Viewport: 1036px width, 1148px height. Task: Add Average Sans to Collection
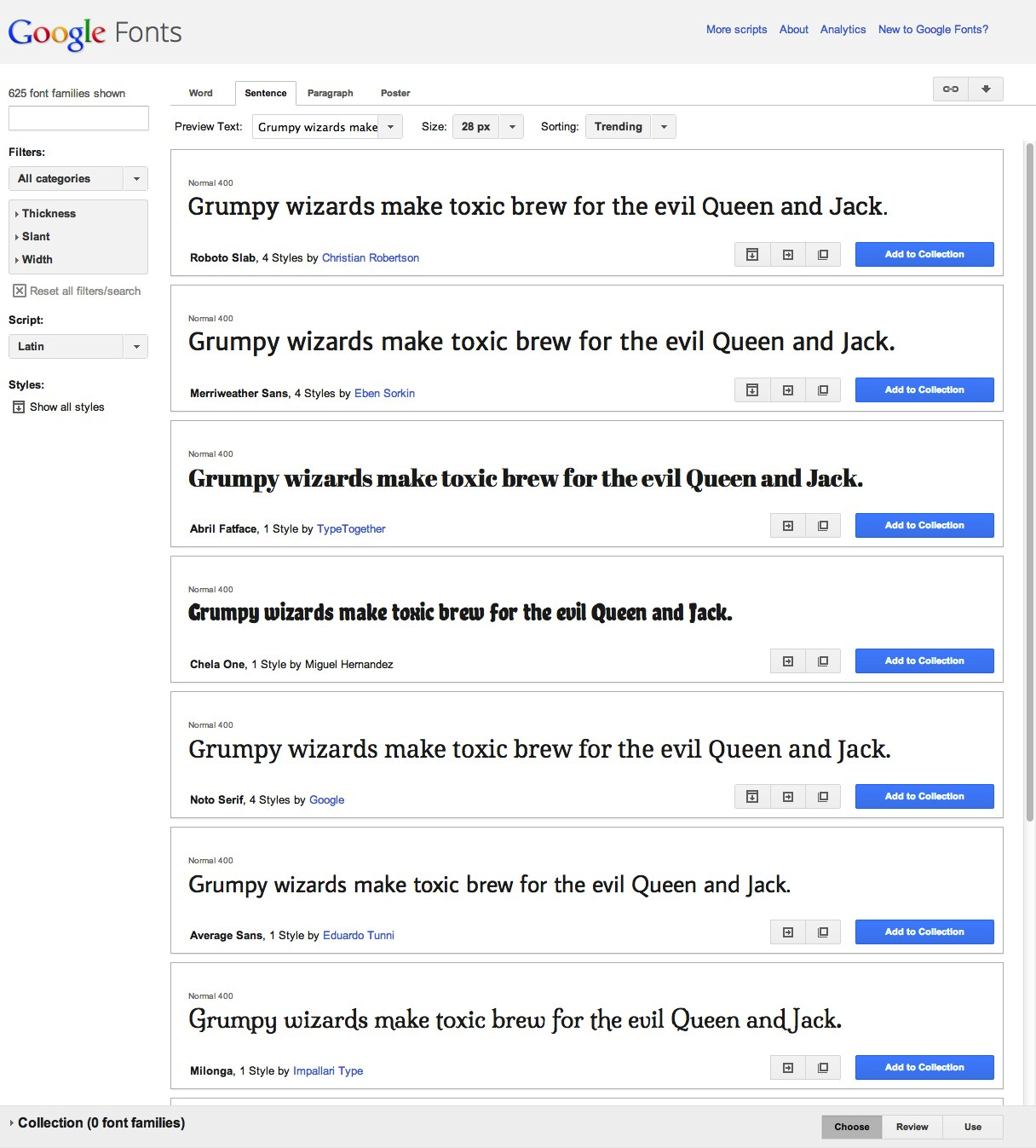(x=924, y=932)
